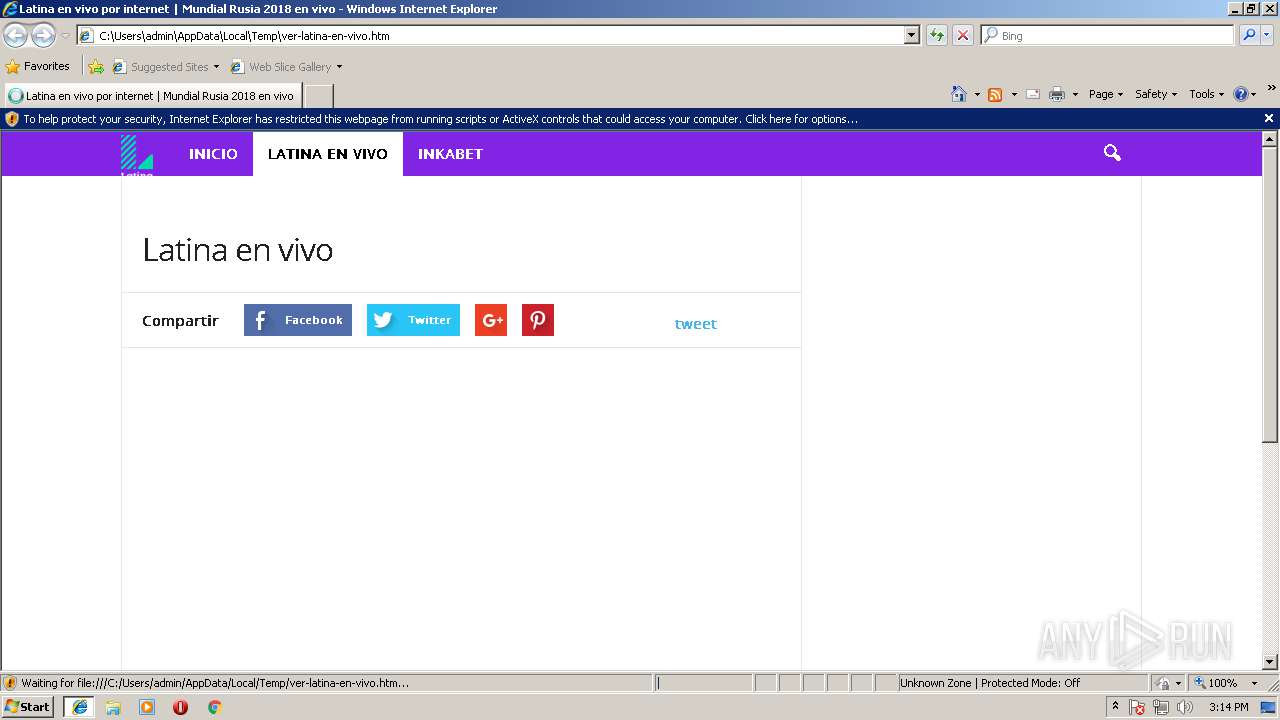1280x720 pixels.
Task: Click the Help question mark icon
Action: 1241,94
